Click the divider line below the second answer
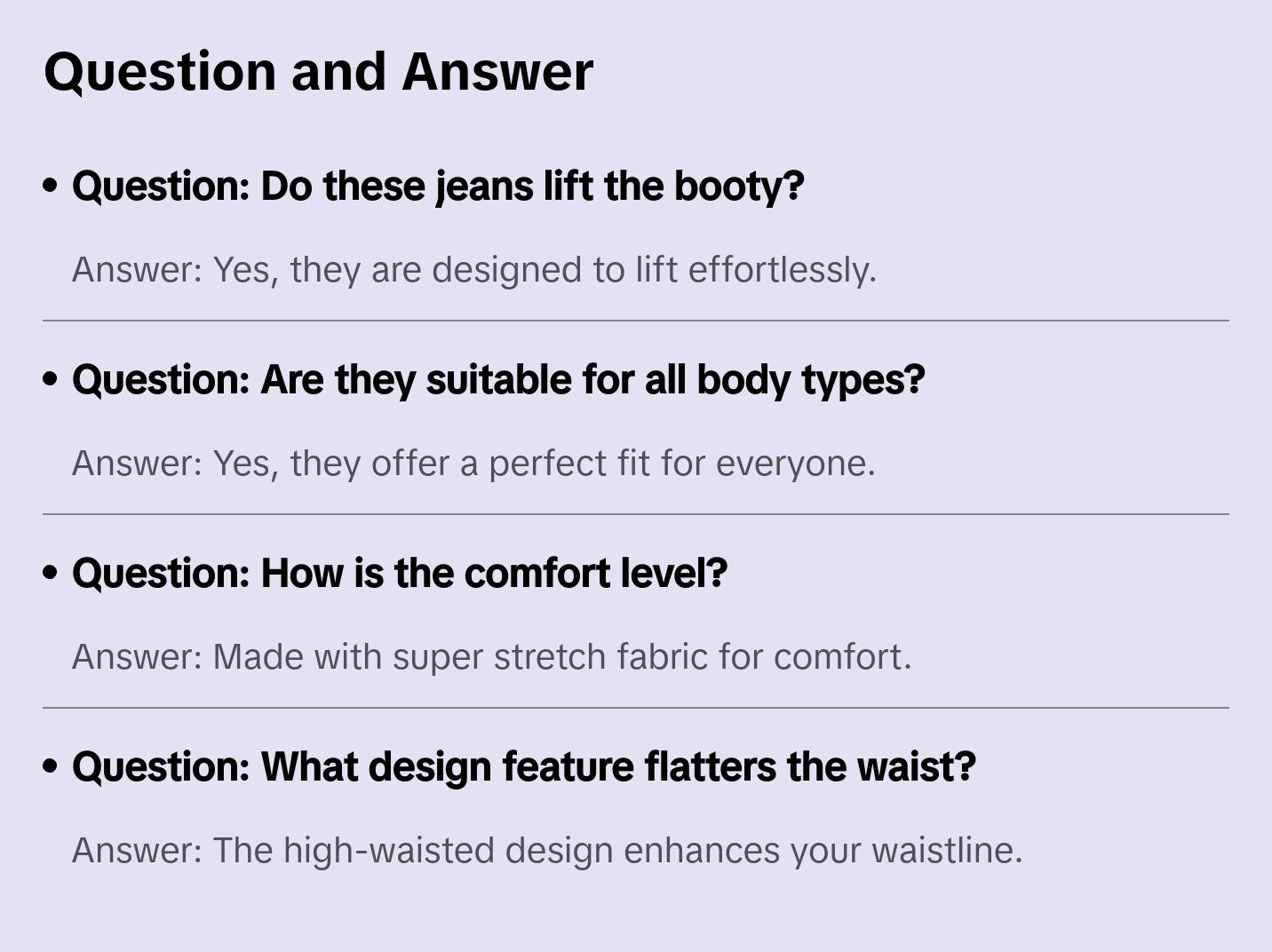 (636, 514)
